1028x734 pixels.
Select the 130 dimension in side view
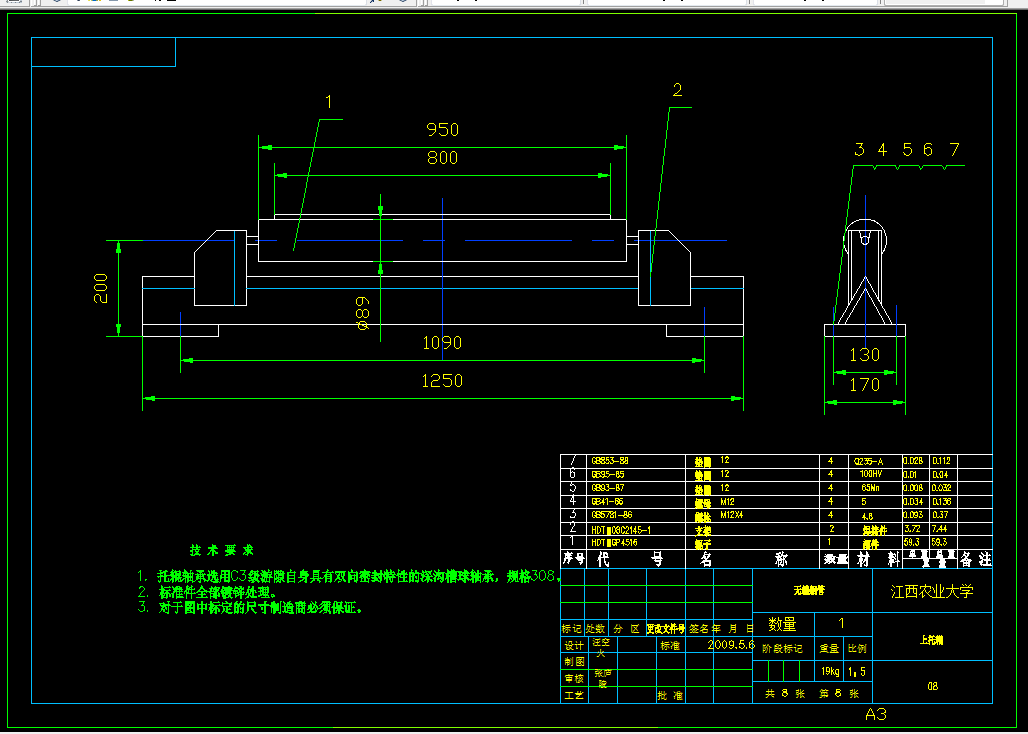pos(865,355)
